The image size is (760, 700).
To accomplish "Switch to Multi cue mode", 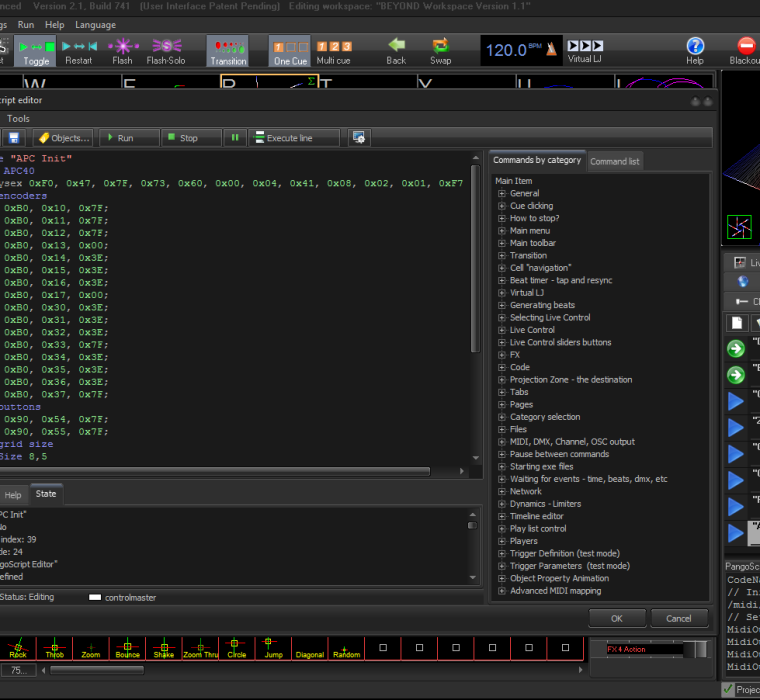I will pyautogui.click(x=334, y=50).
